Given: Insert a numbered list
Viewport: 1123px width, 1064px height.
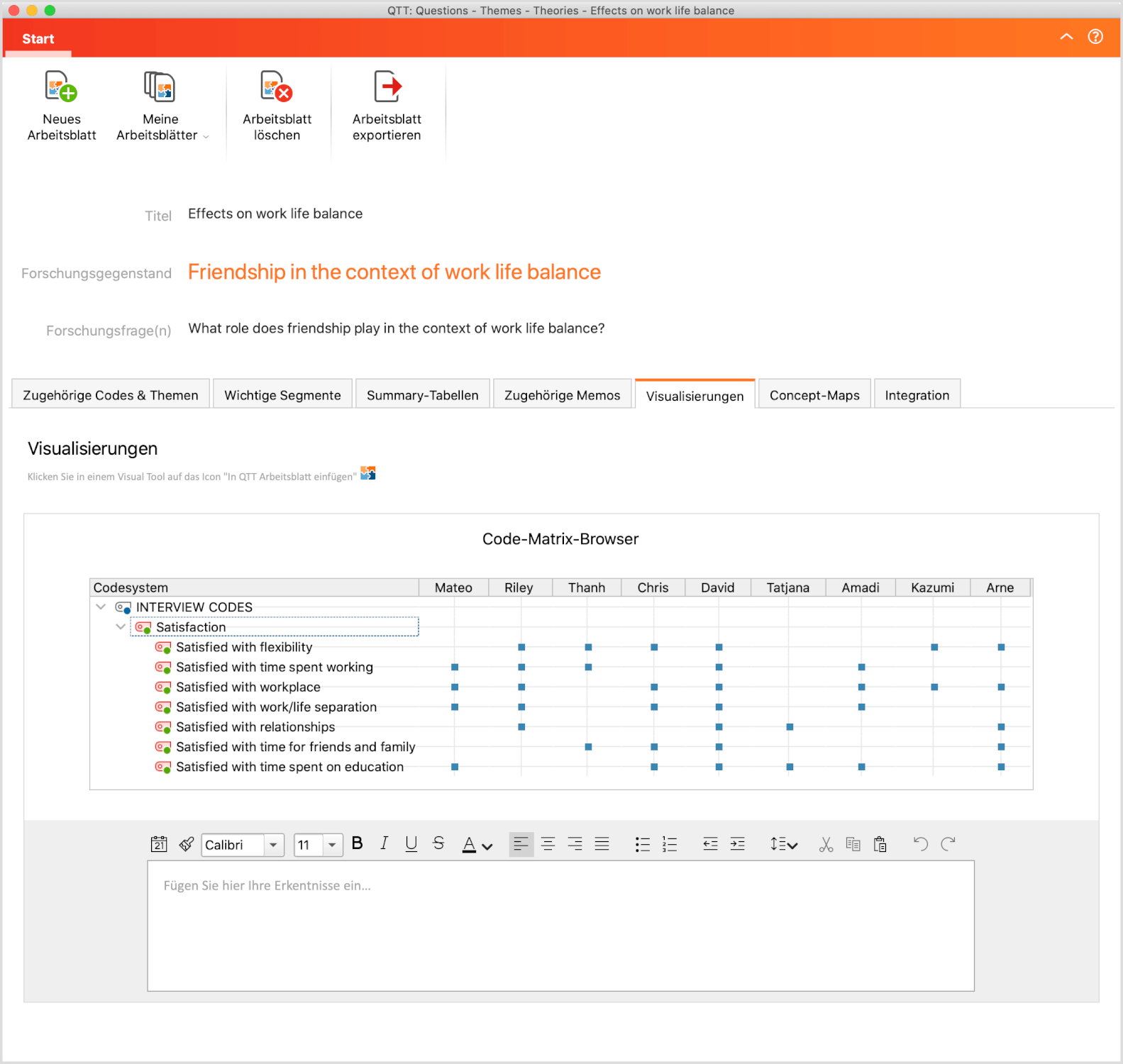Looking at the screenshot, I should pos(670,844).
